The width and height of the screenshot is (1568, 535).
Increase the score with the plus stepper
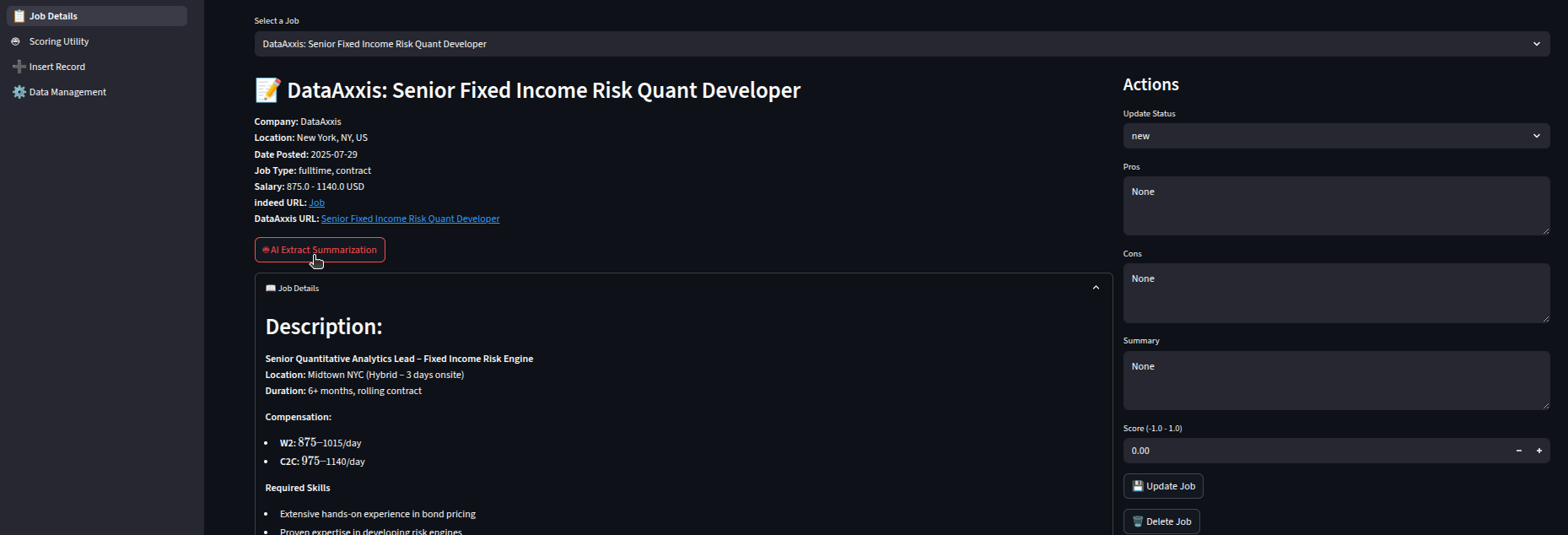(x=1538, y=451)
